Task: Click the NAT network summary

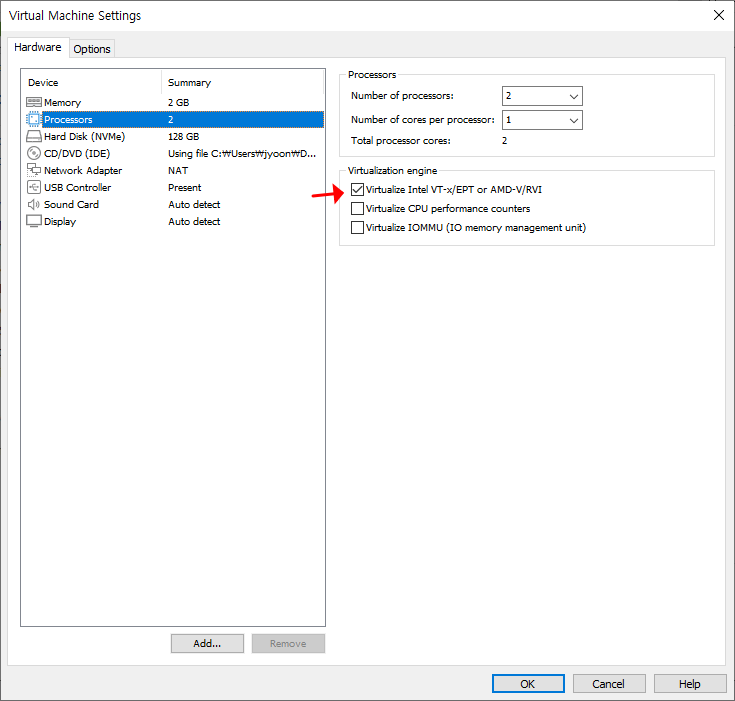Action: pyautogui.click(x=178, y=171)
